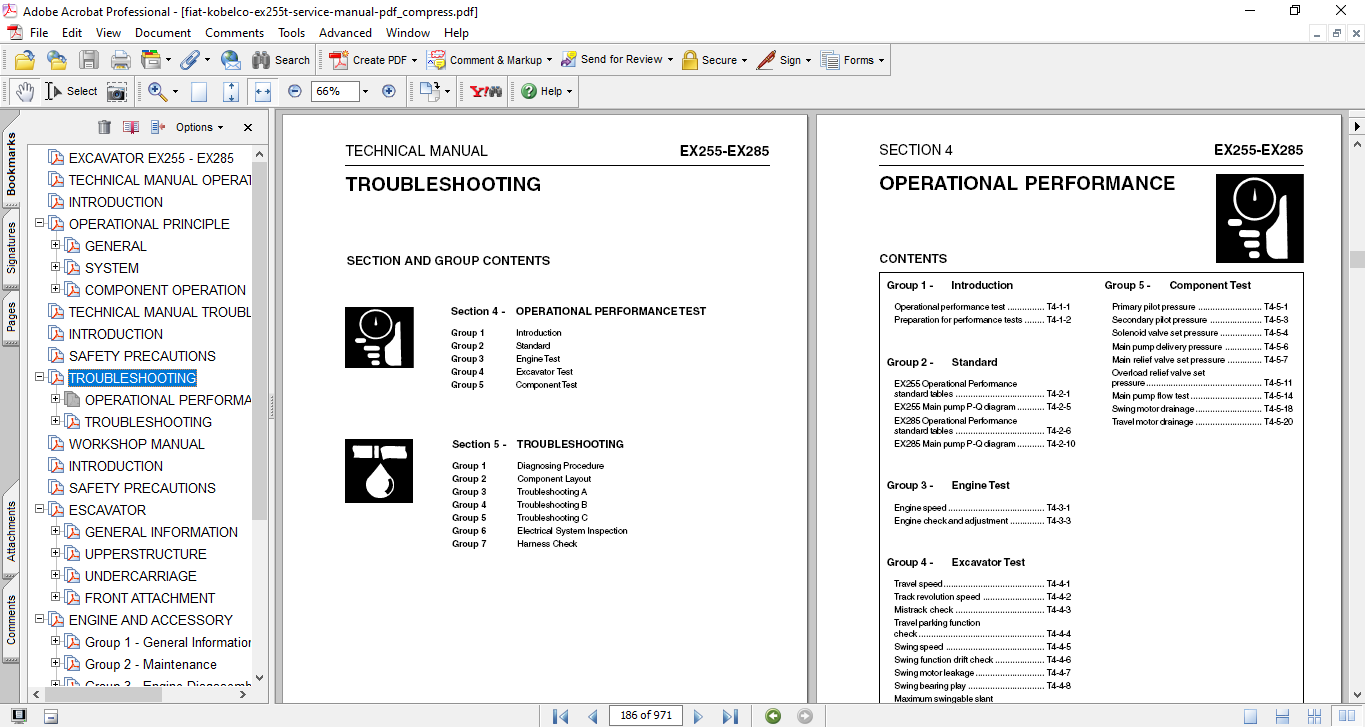This screenshot has width=1365, height=727.
Task: Open the Document menu
Action: tap(163, 33)
